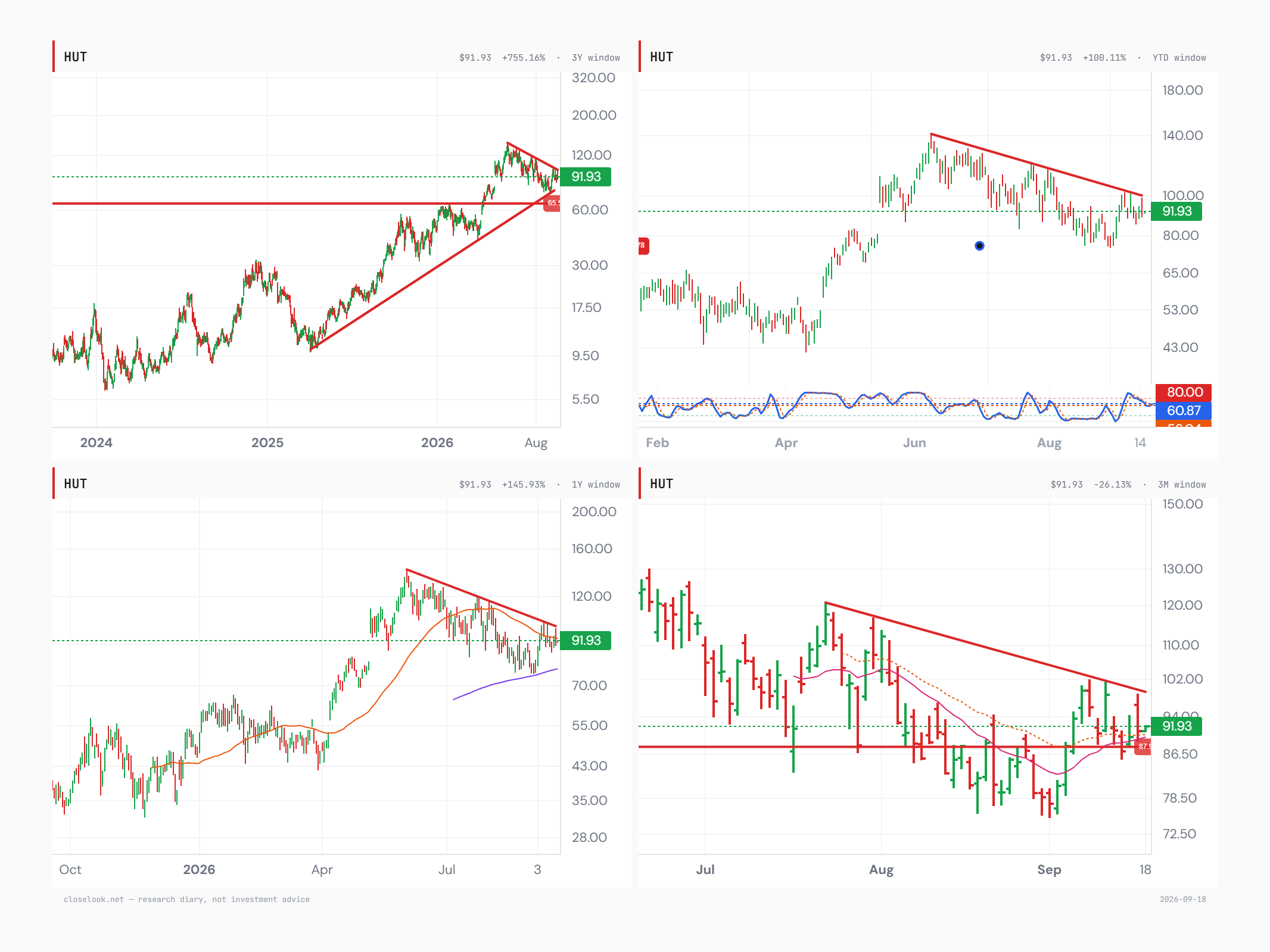Click the HUT ticker title in YTD panel
The width and height of the screenshot is (1270, 952).
[x=662, y=57]
